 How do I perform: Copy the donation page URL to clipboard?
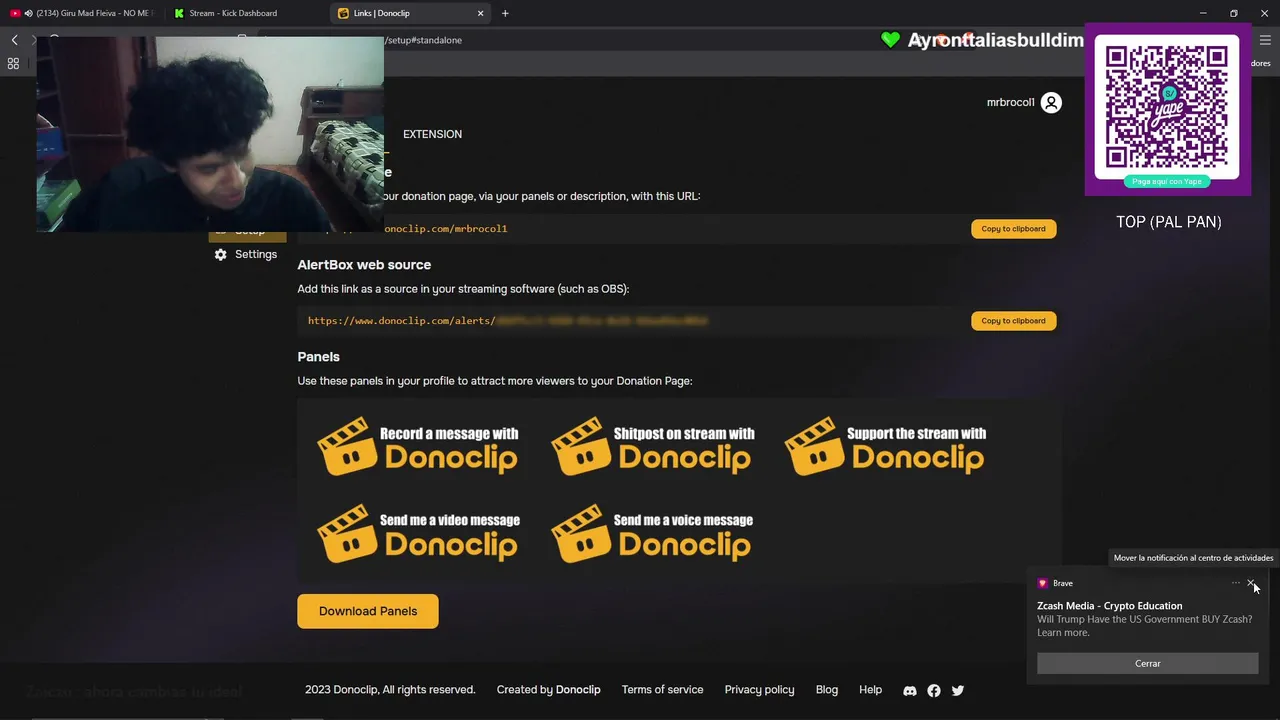1013,229
